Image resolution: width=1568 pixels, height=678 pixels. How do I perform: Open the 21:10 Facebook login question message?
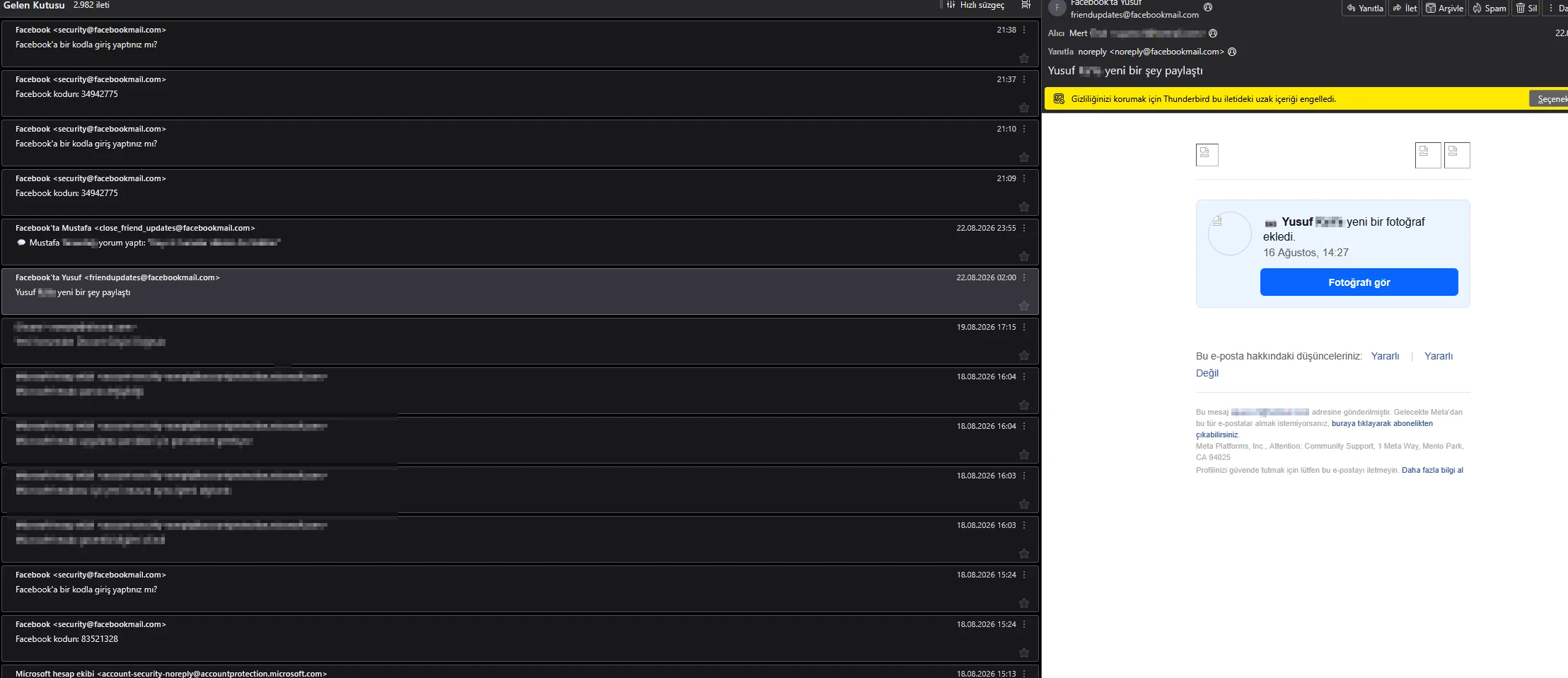click(520, 143)
